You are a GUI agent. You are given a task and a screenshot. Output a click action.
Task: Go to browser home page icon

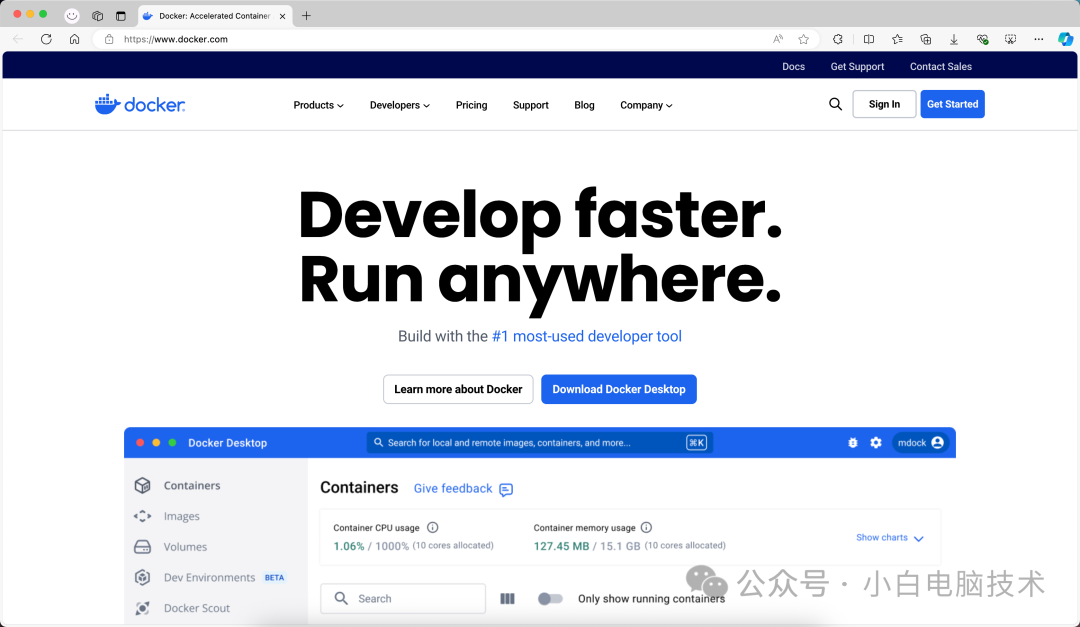[x=74, y=39]
